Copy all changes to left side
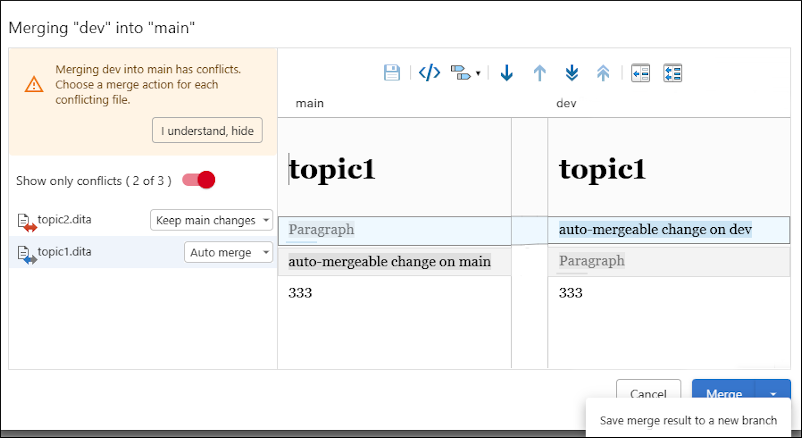Viewport: 802px width, 438px height. point(672,73)
